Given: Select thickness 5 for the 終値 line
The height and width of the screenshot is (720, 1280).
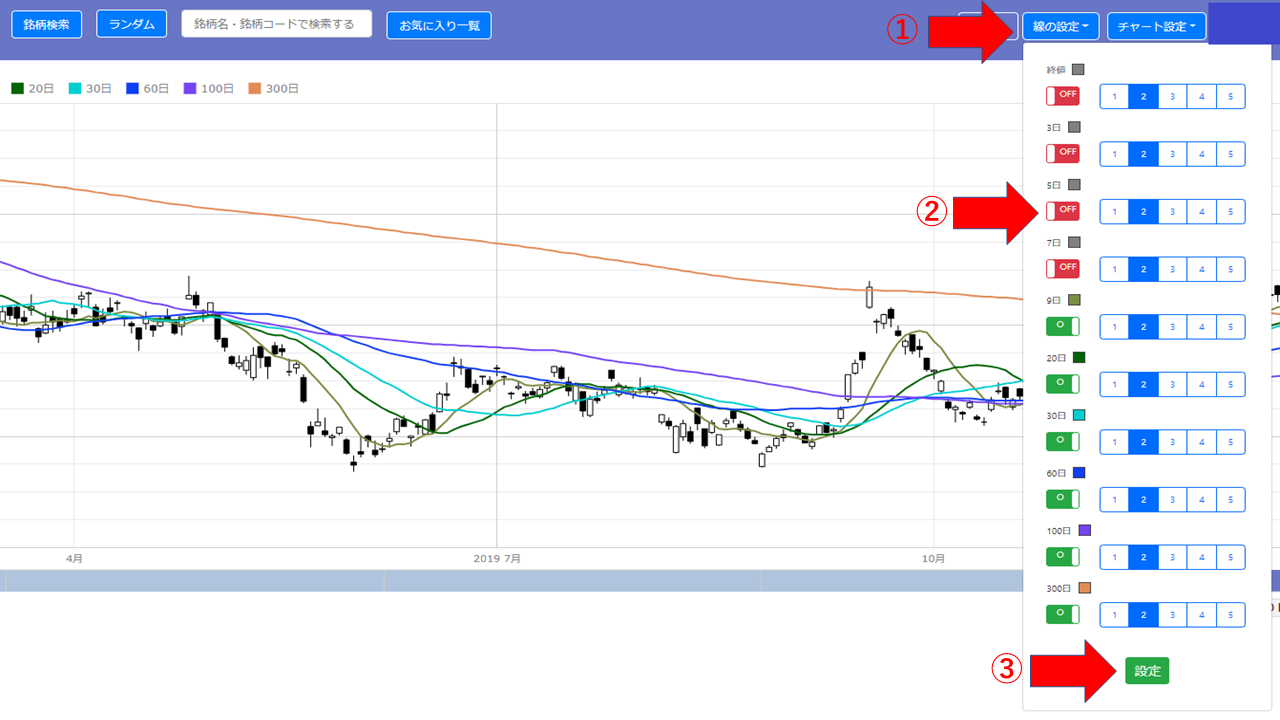Looking at the screenshot, I should click(1230, 97).
